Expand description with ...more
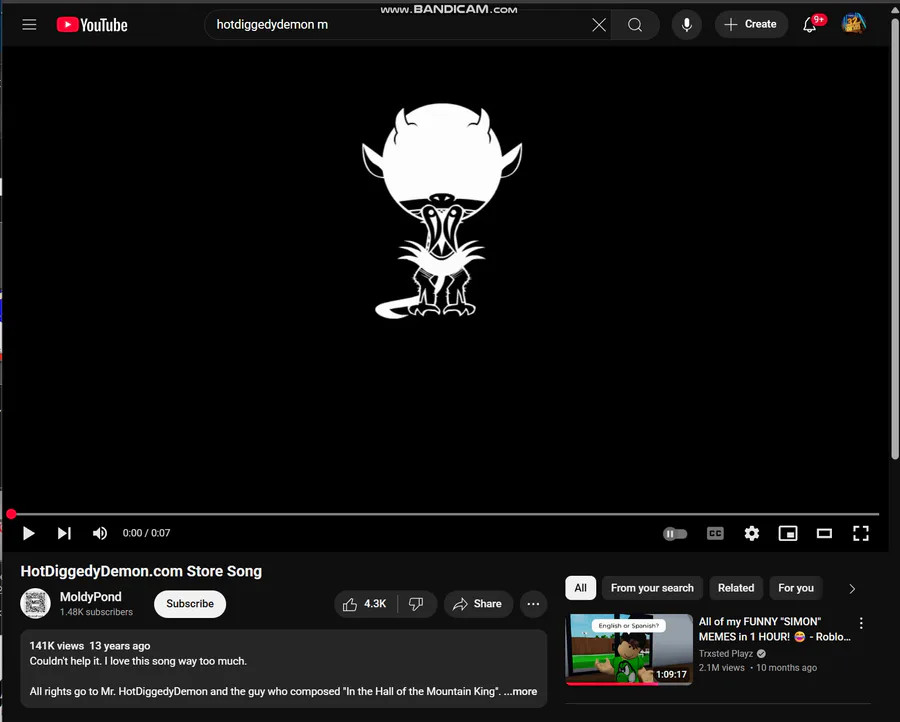This screenshot has width=900, height=722. [x=521, y=692]
